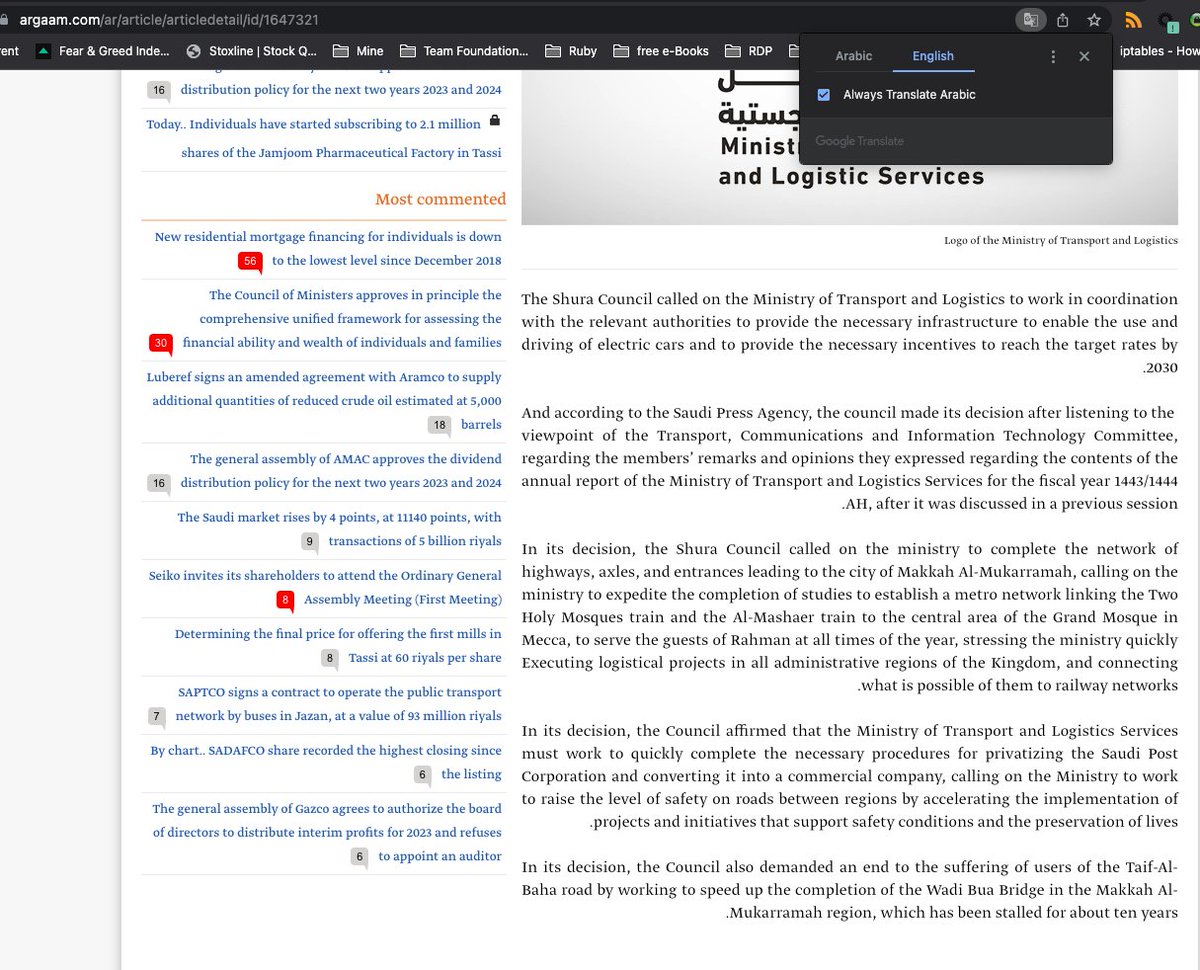1200x970 pixels.
Task: Open the free e-Books bookmarks folder
Action: (661, 50)
